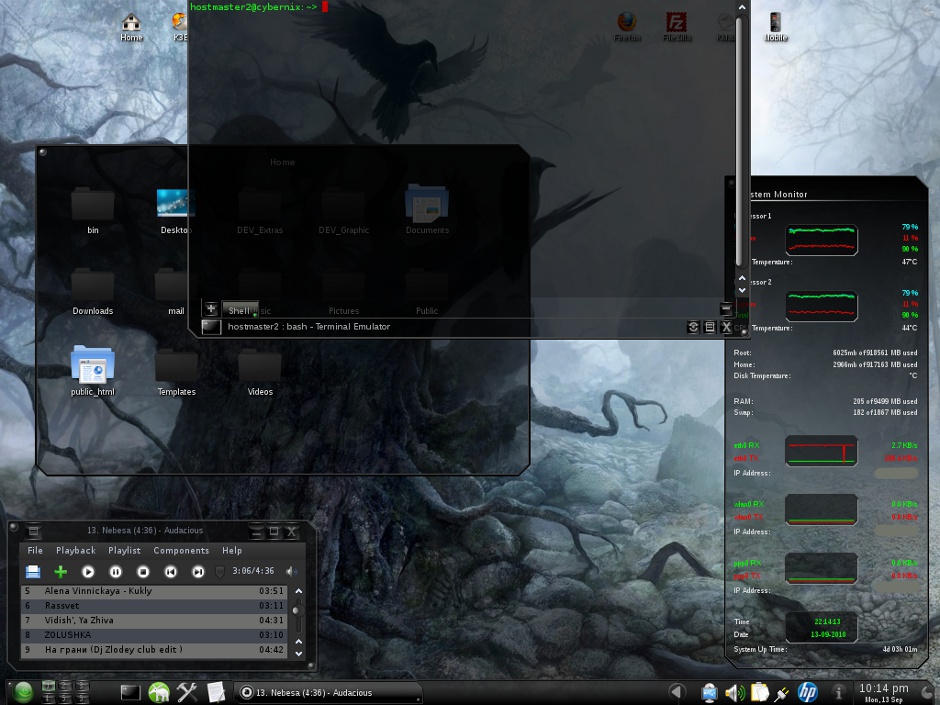Click the Audacious seek slider shield marker
Viewport: 940px width, 705px height.
pos(220,572)
